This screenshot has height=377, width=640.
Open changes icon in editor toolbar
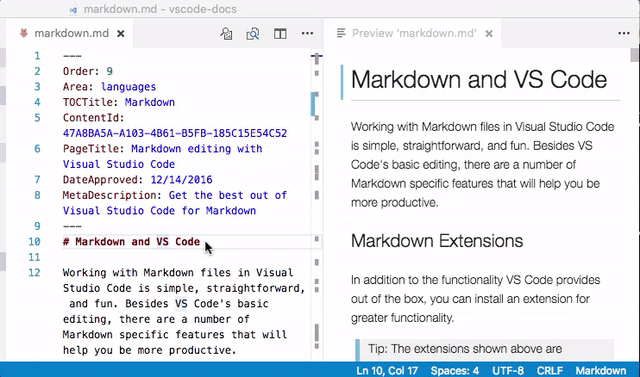pyautogui.click(x=226, y=34)
